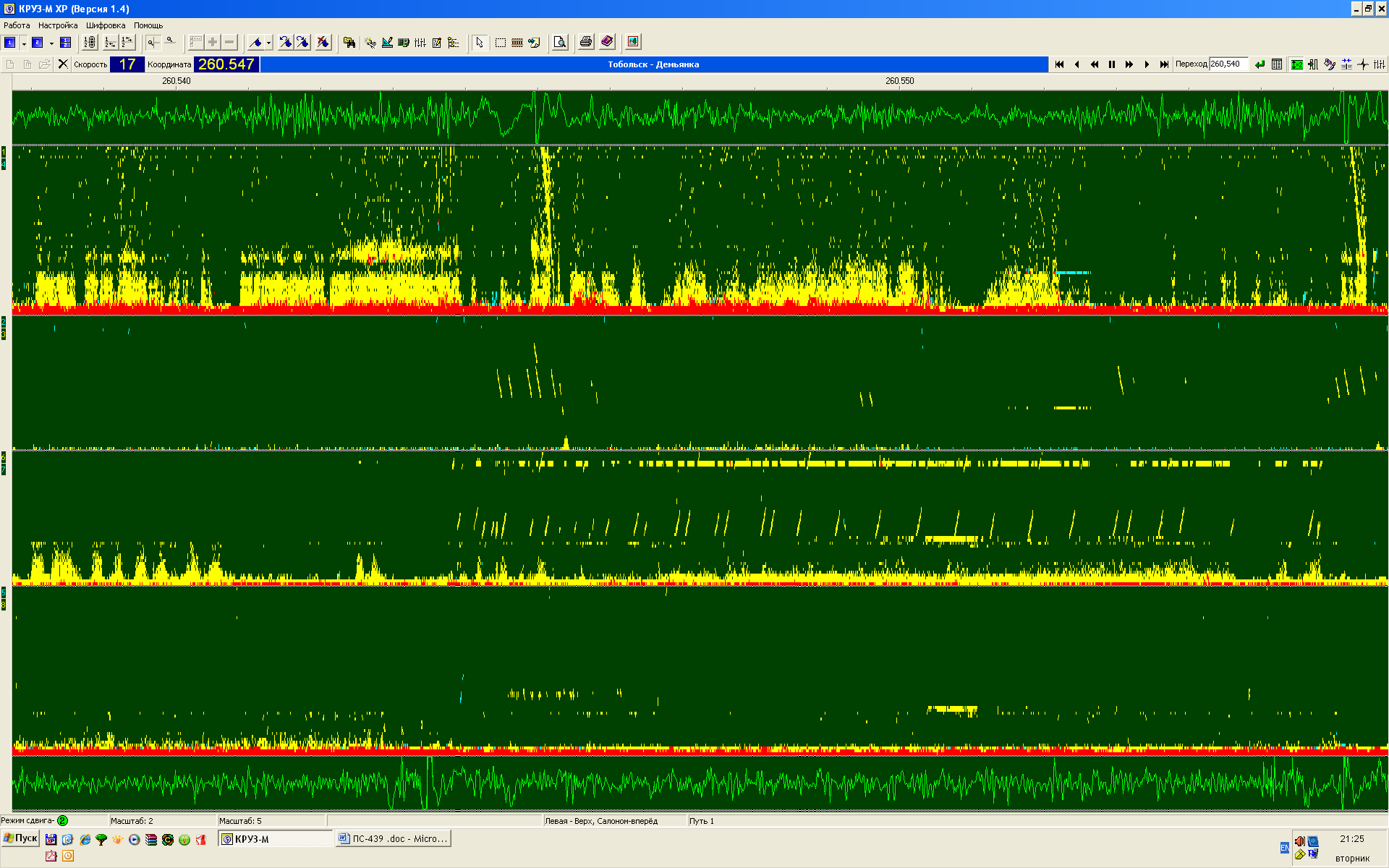Click the printer icon in toolbar

click(586, 43)
